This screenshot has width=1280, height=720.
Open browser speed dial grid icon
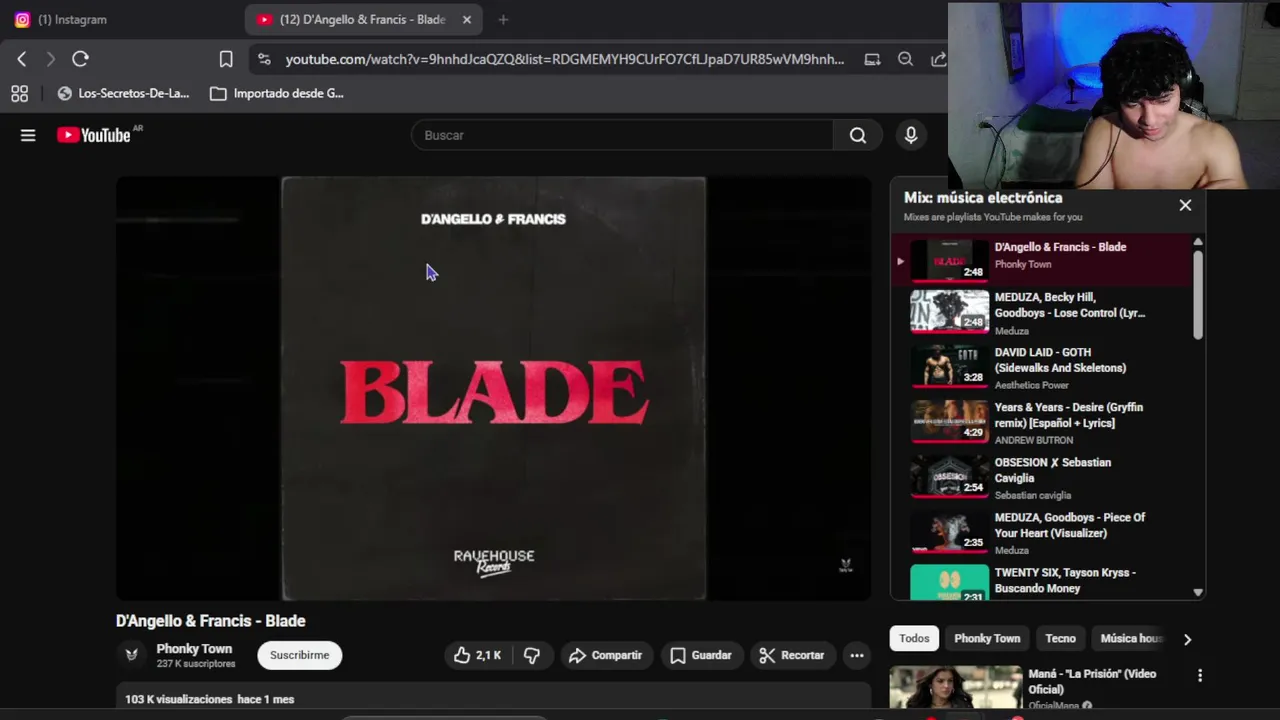pos(19,93)
